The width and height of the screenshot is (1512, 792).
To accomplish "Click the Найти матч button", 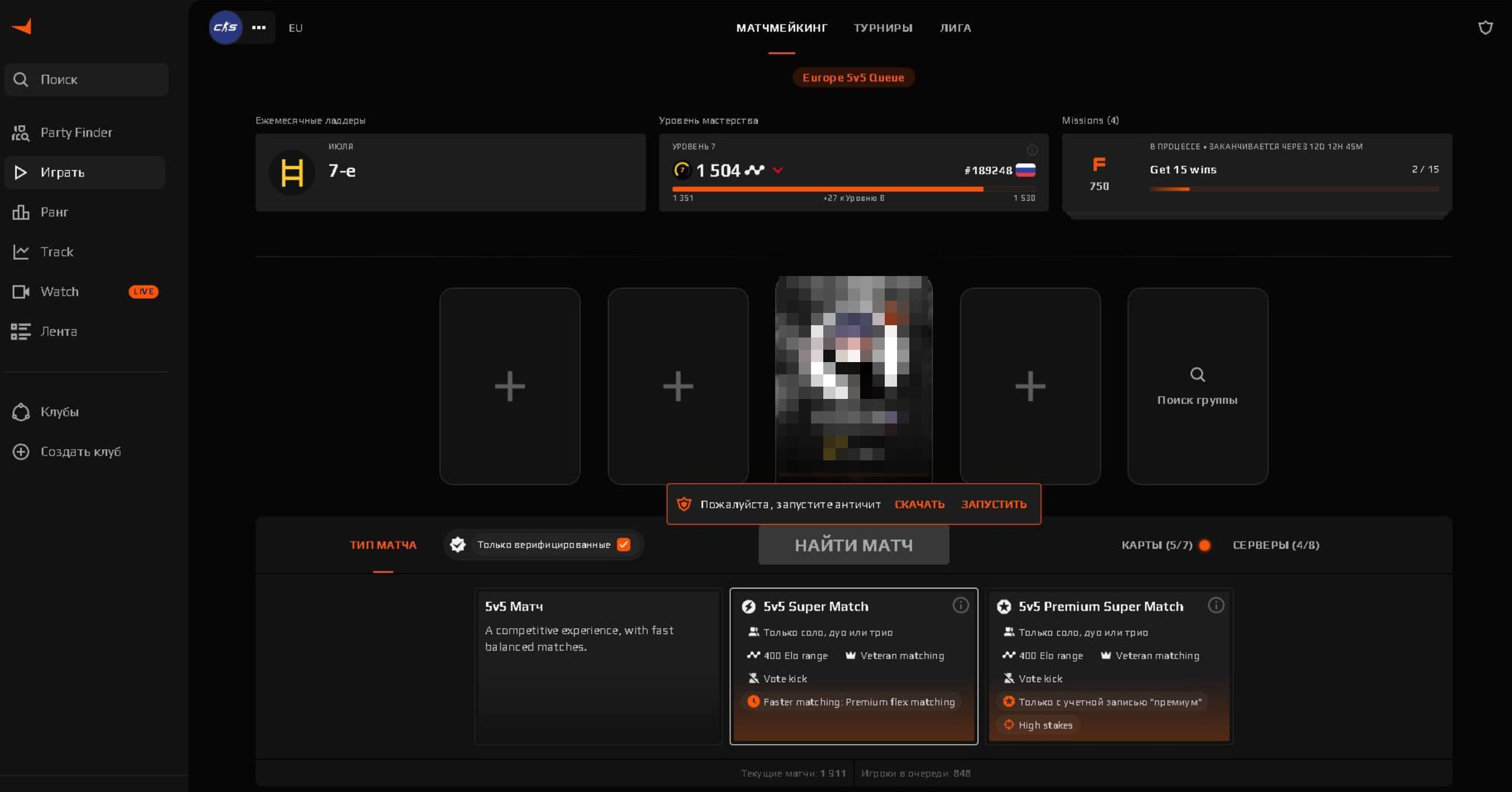I will click(x=853, y=545).
